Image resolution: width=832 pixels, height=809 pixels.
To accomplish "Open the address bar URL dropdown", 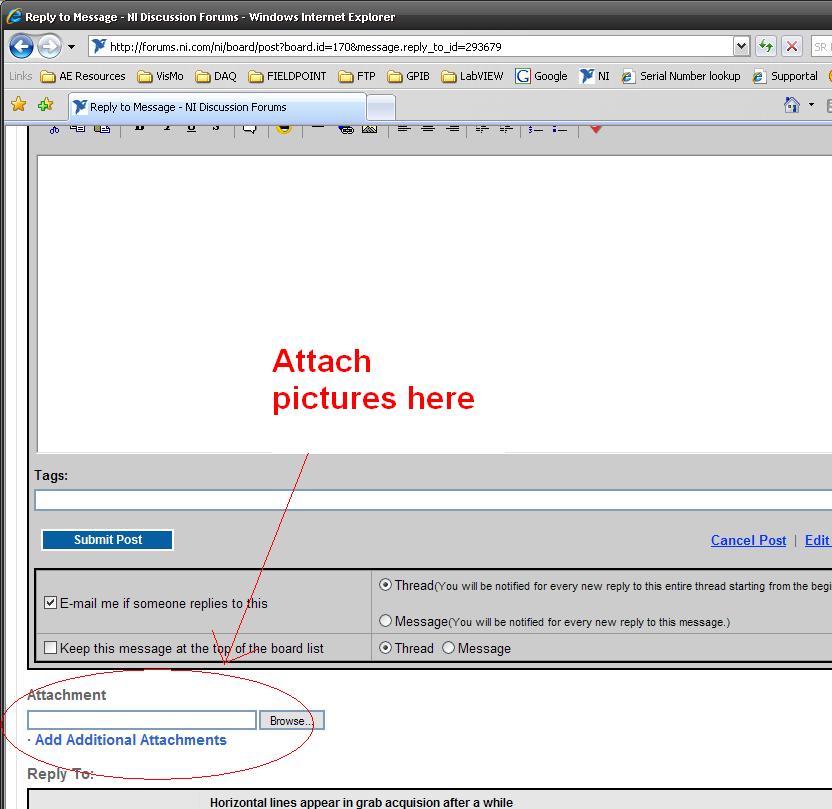I will [x=741, y=46].
